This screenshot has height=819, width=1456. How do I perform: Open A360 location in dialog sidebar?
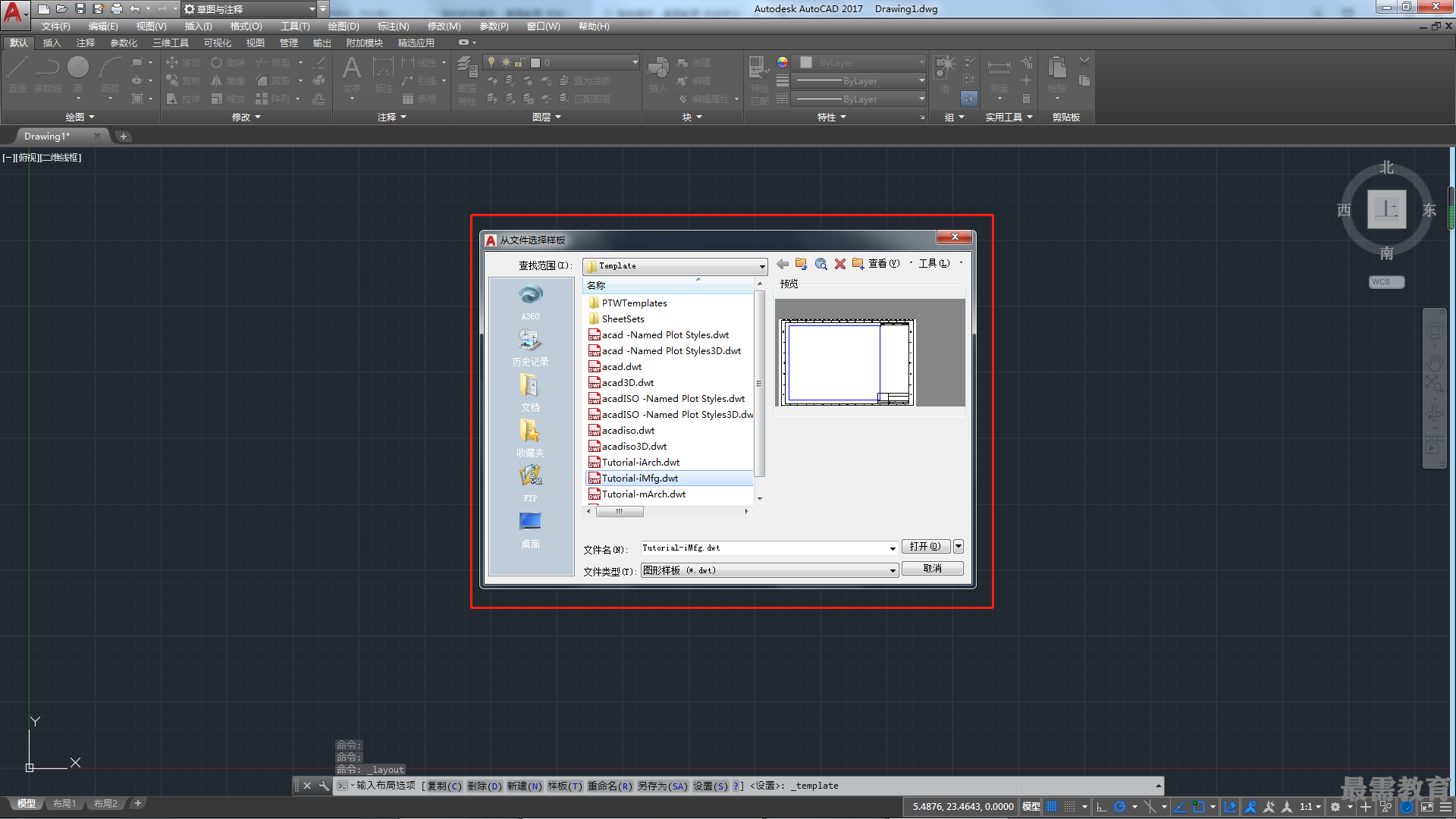[530, 302]
